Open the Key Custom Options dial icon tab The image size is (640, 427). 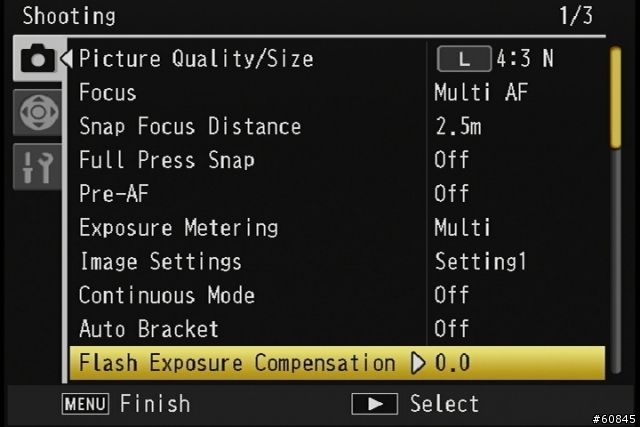point(38,112)
